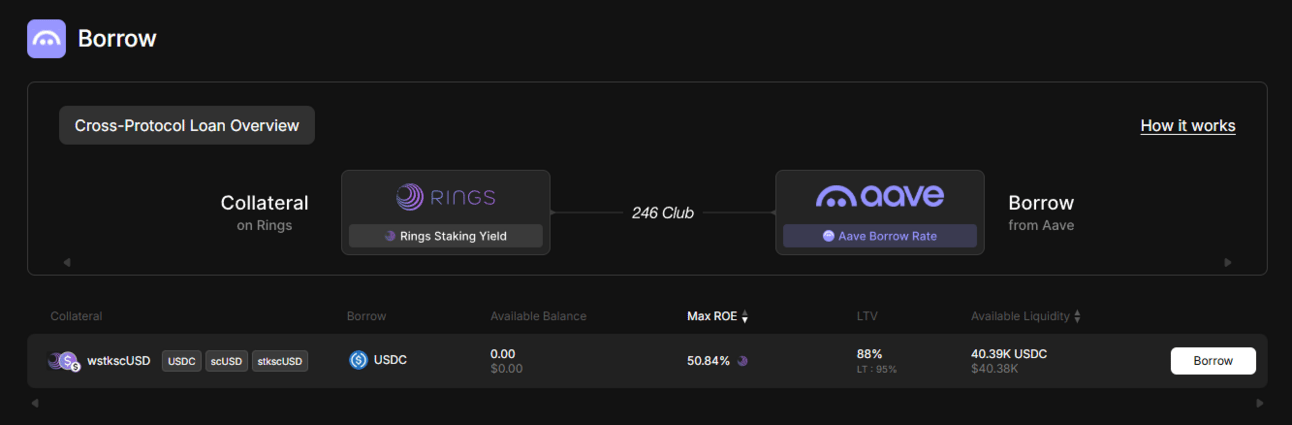
Task: Click the Rings logo in Collateral card
Action: [x=445, y=197]
